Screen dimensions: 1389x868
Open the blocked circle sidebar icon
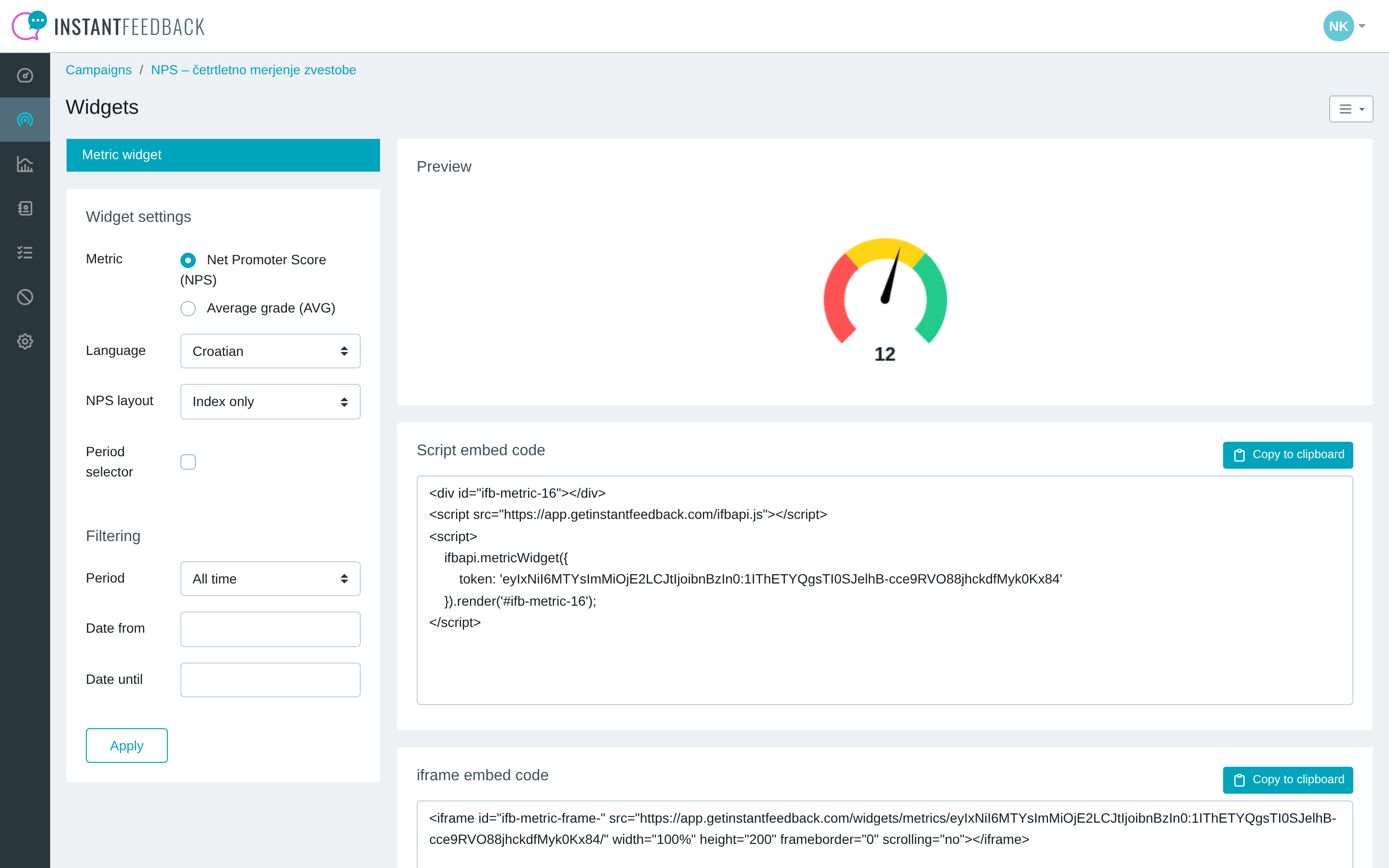(25, 297)
